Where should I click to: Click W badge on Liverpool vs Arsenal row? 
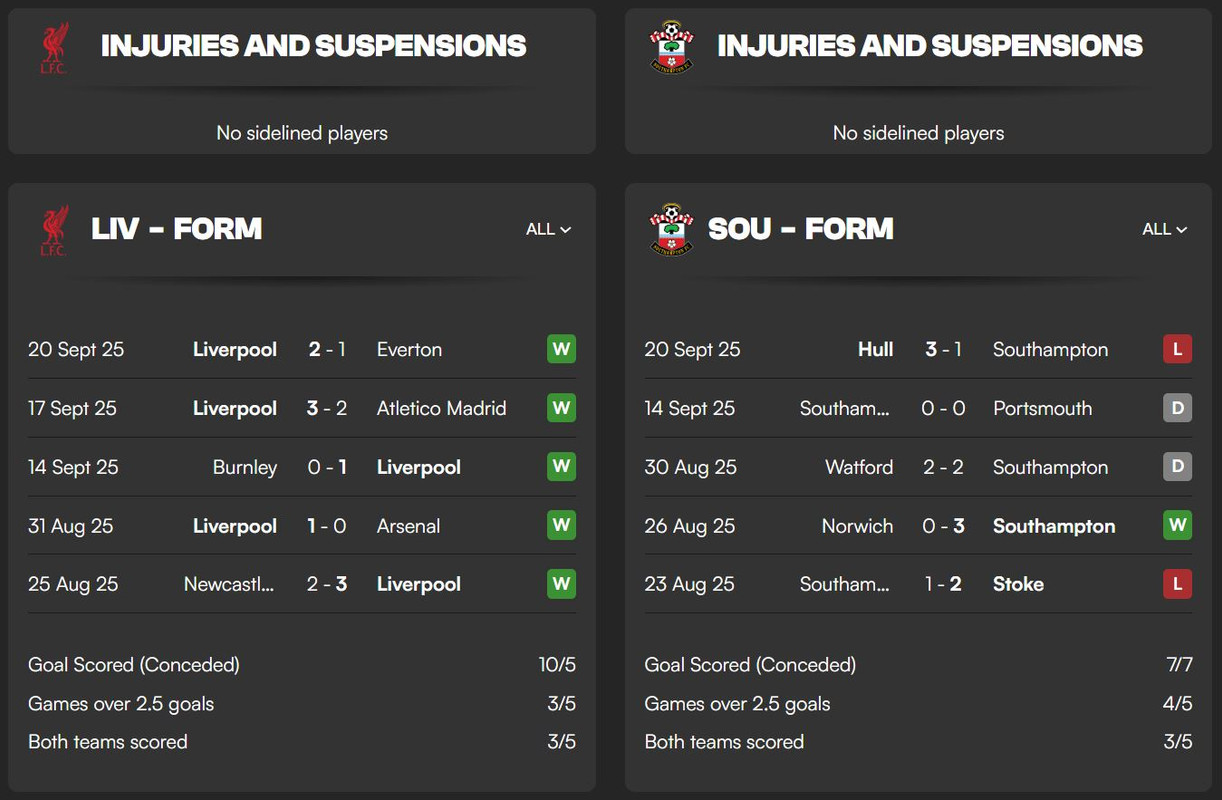click(x=561, y=525)
